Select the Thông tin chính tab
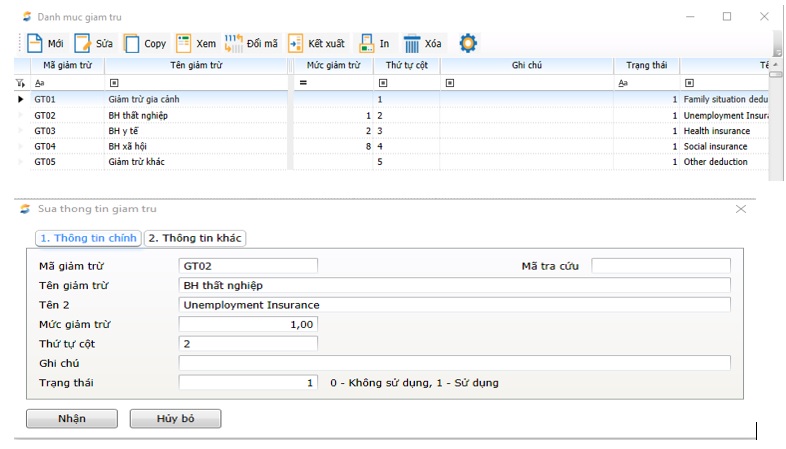 (x=87, y=238)
